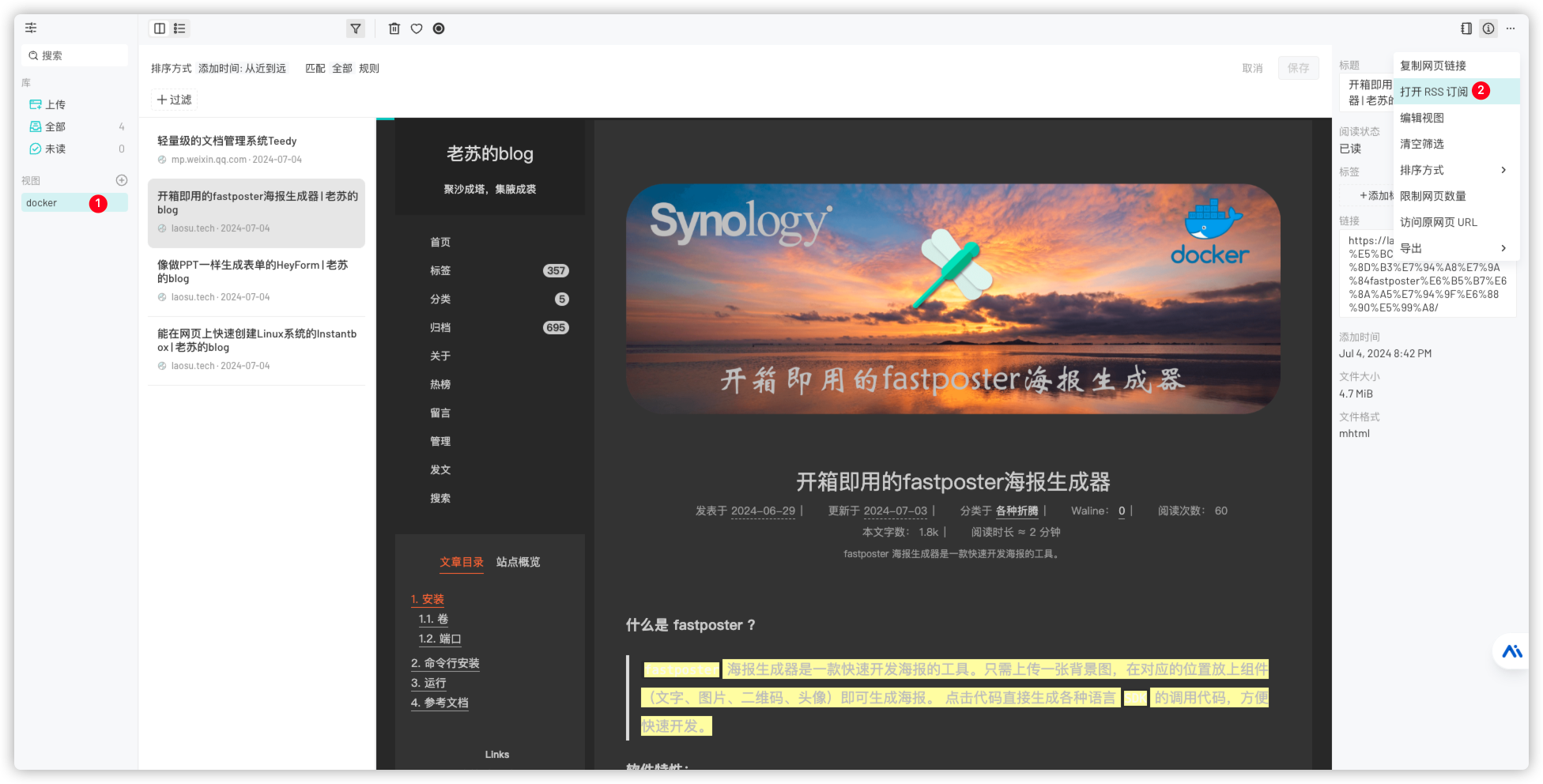Add a filter with ＋过滤
1543x784 pixels.
[174, 100]
